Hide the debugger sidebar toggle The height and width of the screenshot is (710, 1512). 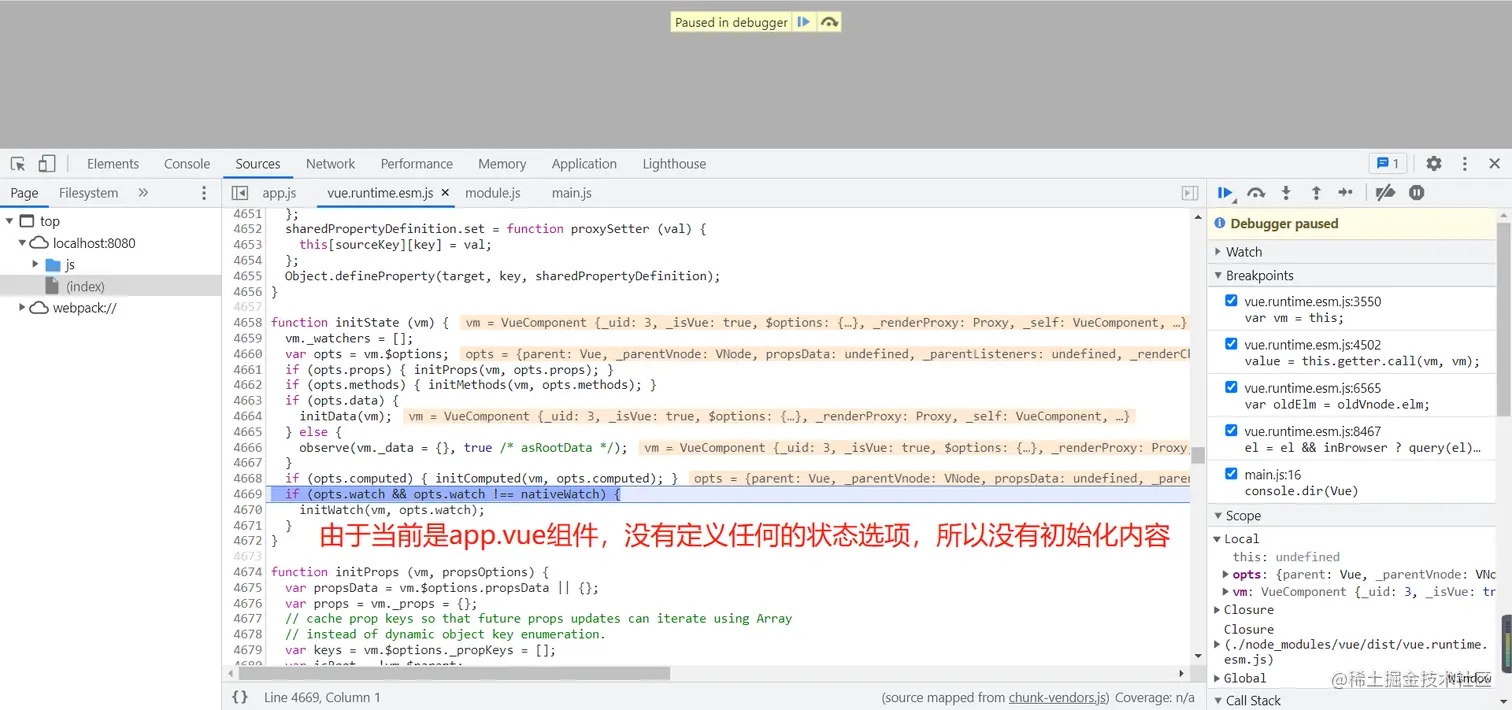coord(1190,193)
